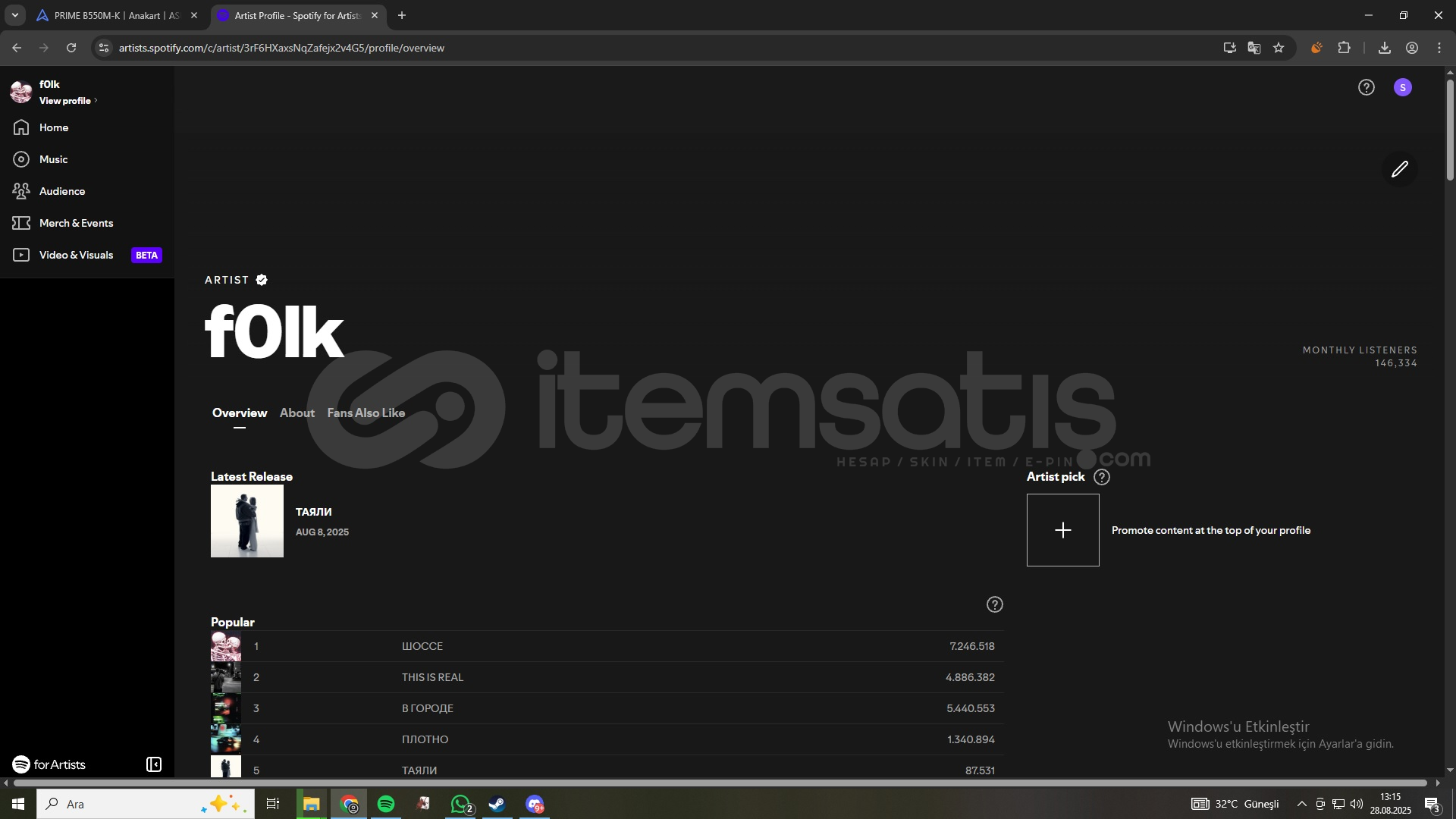Open the Music section in sidebar
The image size is (1456, 819).
(x=53, y=159)
